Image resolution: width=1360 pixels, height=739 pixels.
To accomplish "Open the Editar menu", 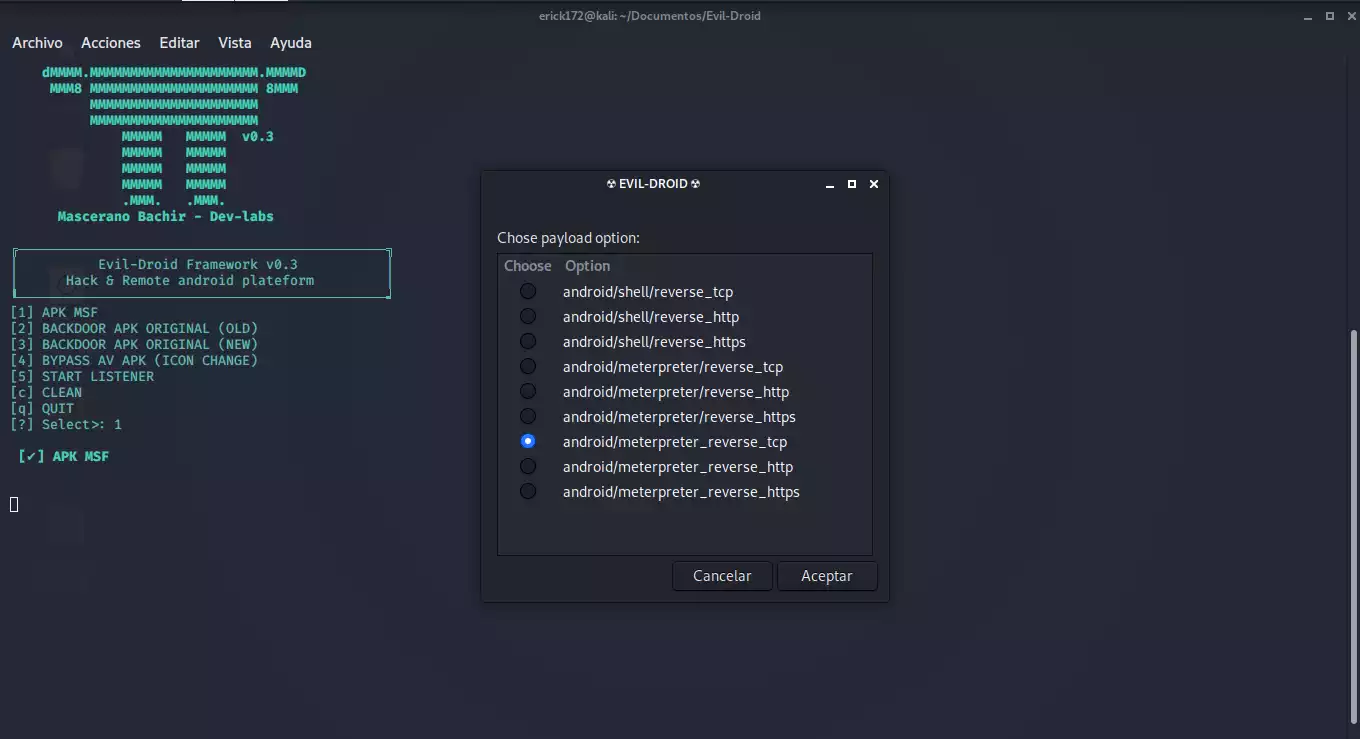I will [x=180, y=43].
